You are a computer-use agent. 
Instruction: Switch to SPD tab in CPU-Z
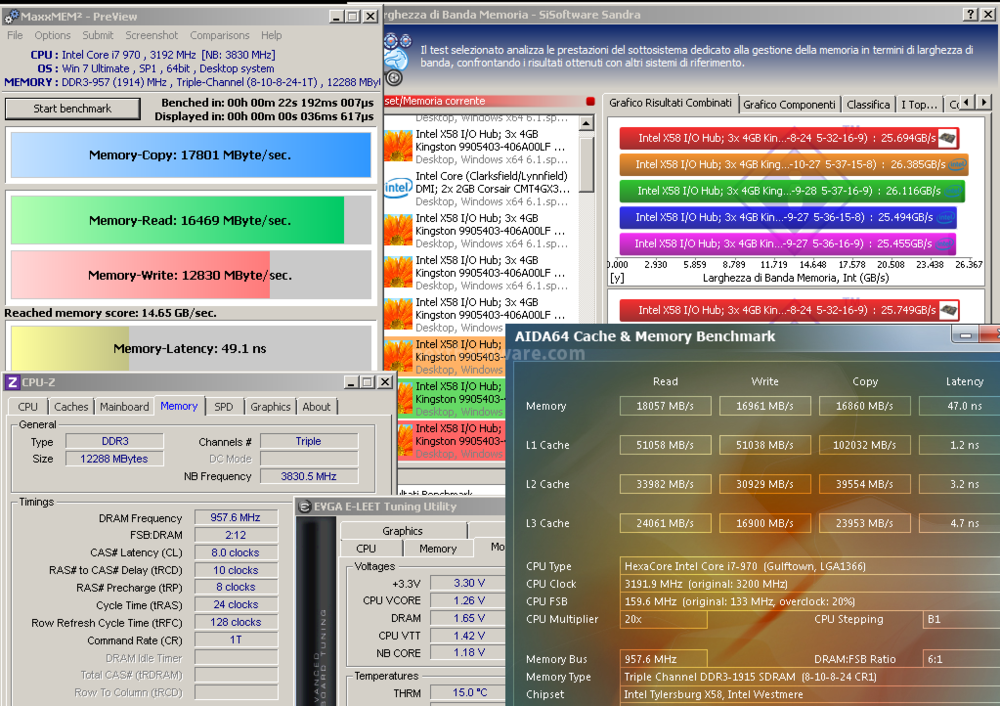pyautogui.click(x=223, y=406)
